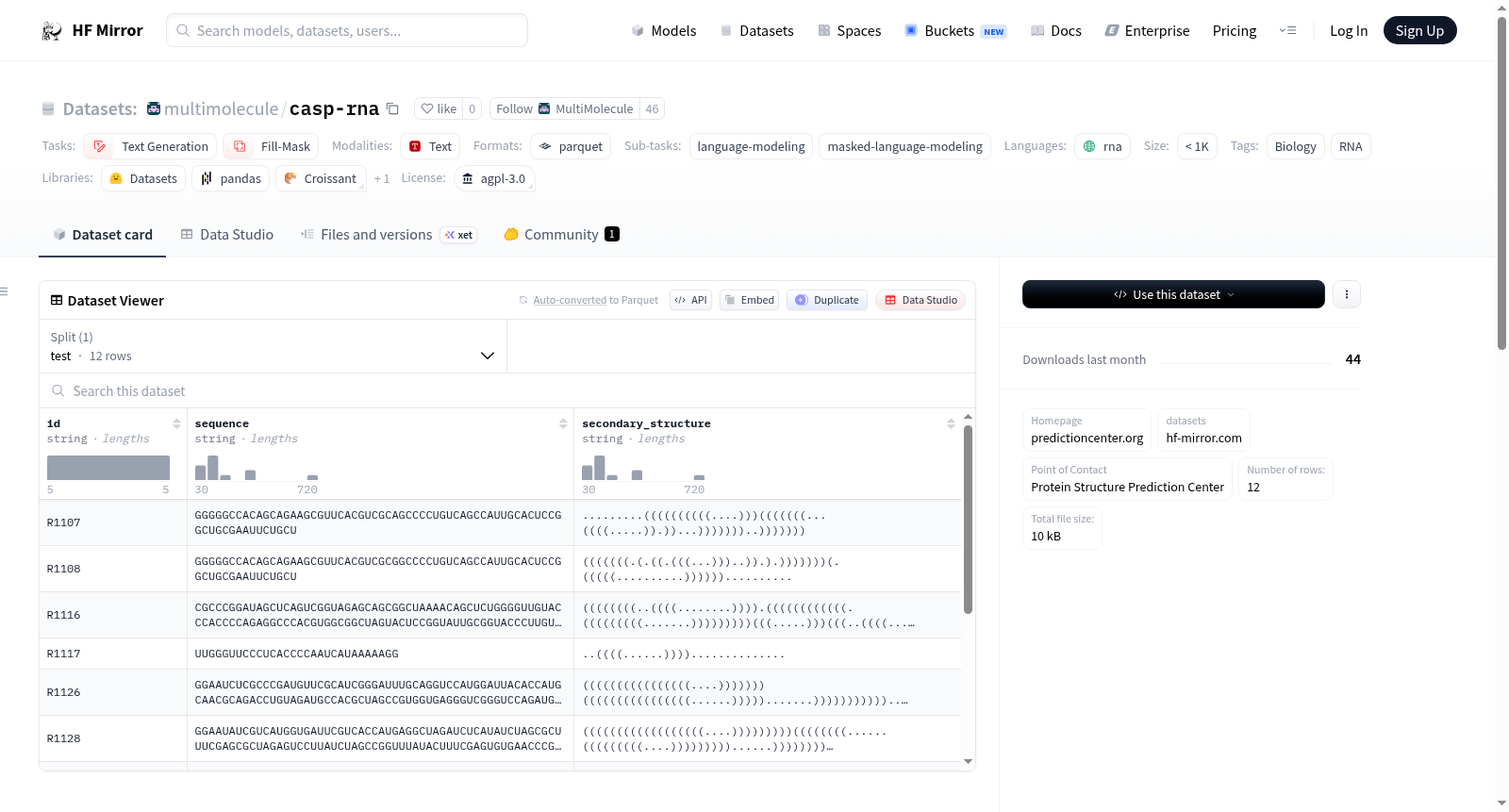Open Data Studio from viewer header
The height and width of the screenshot is (812, 1509).
[x=920, y=300]
